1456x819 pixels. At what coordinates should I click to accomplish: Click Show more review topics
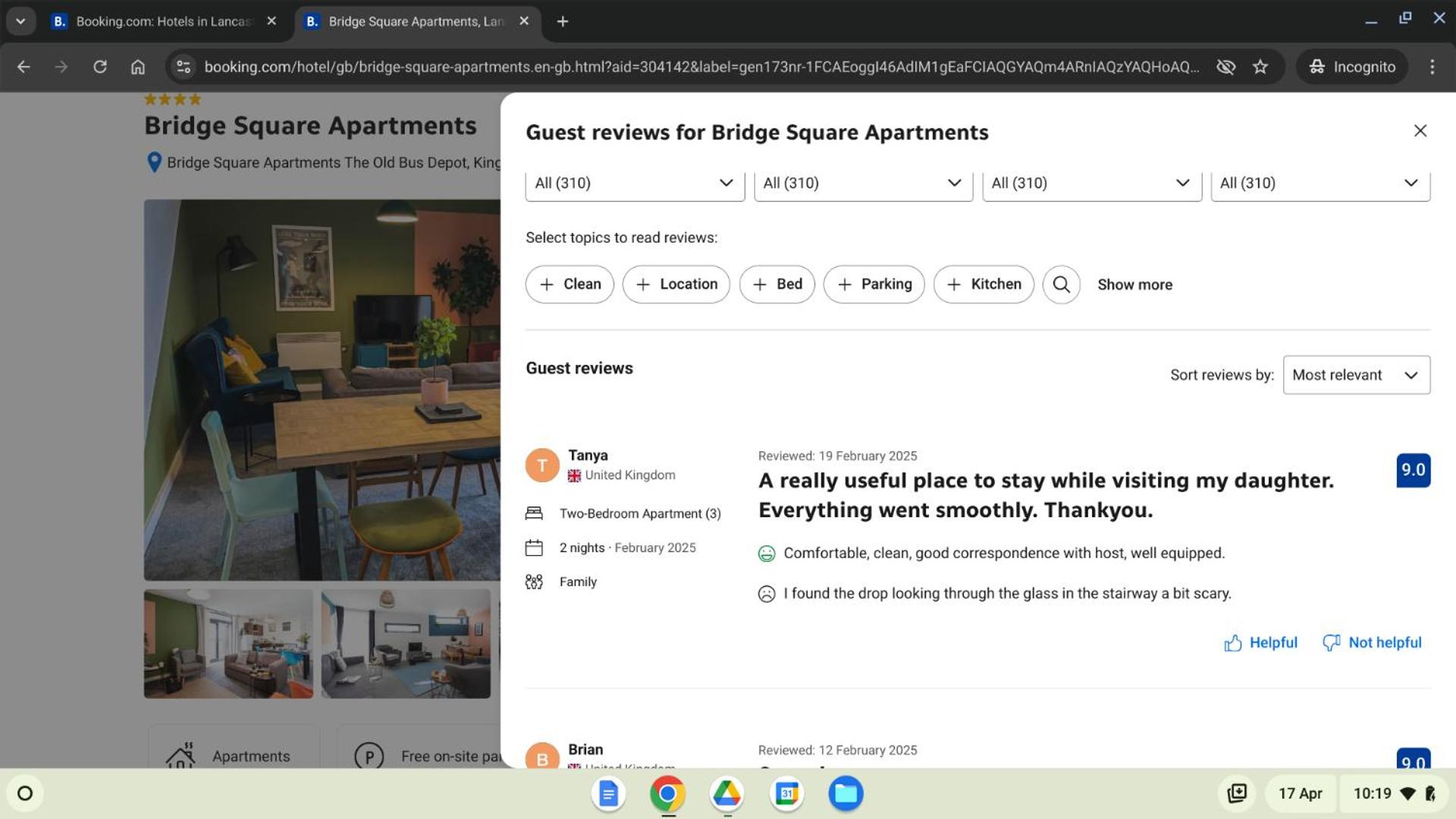click(1134, 284)
